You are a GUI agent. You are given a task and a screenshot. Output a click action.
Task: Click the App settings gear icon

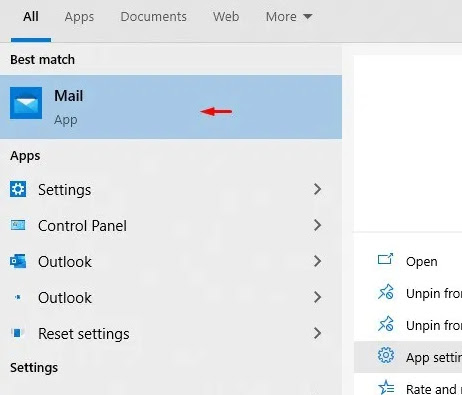pyautogui.click(x=386, y=355)
